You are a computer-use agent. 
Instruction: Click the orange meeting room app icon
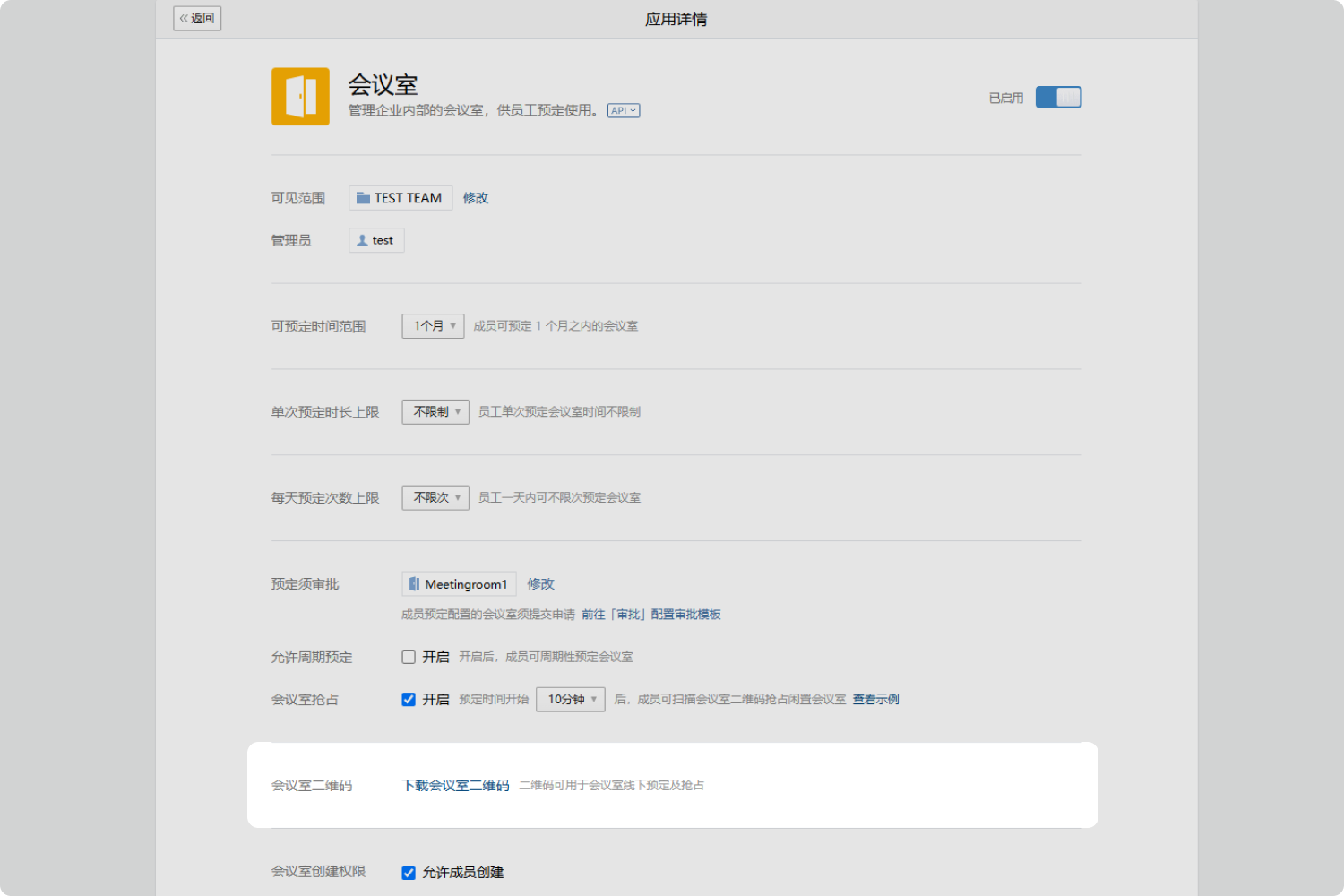pyautogui.click(x=300, y=97)
